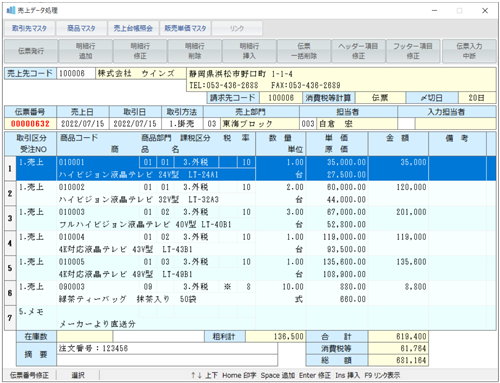The height and width of the screenshot is (383, 500).
Task: Click unit price 67,000.00
Action: [x=346, y=212]
